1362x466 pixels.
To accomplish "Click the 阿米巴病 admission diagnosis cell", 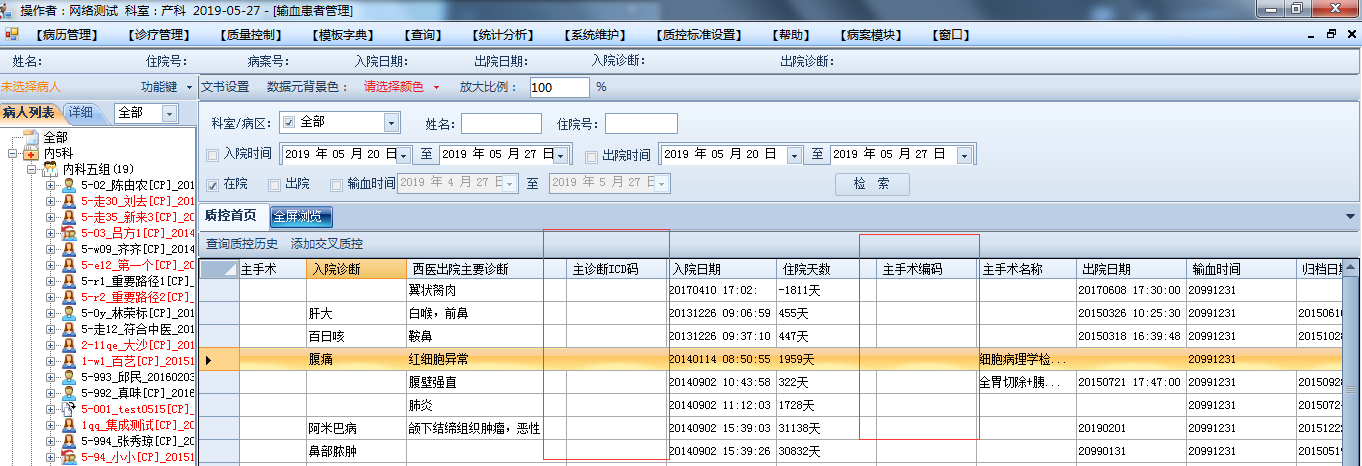I will coord(355,428).
